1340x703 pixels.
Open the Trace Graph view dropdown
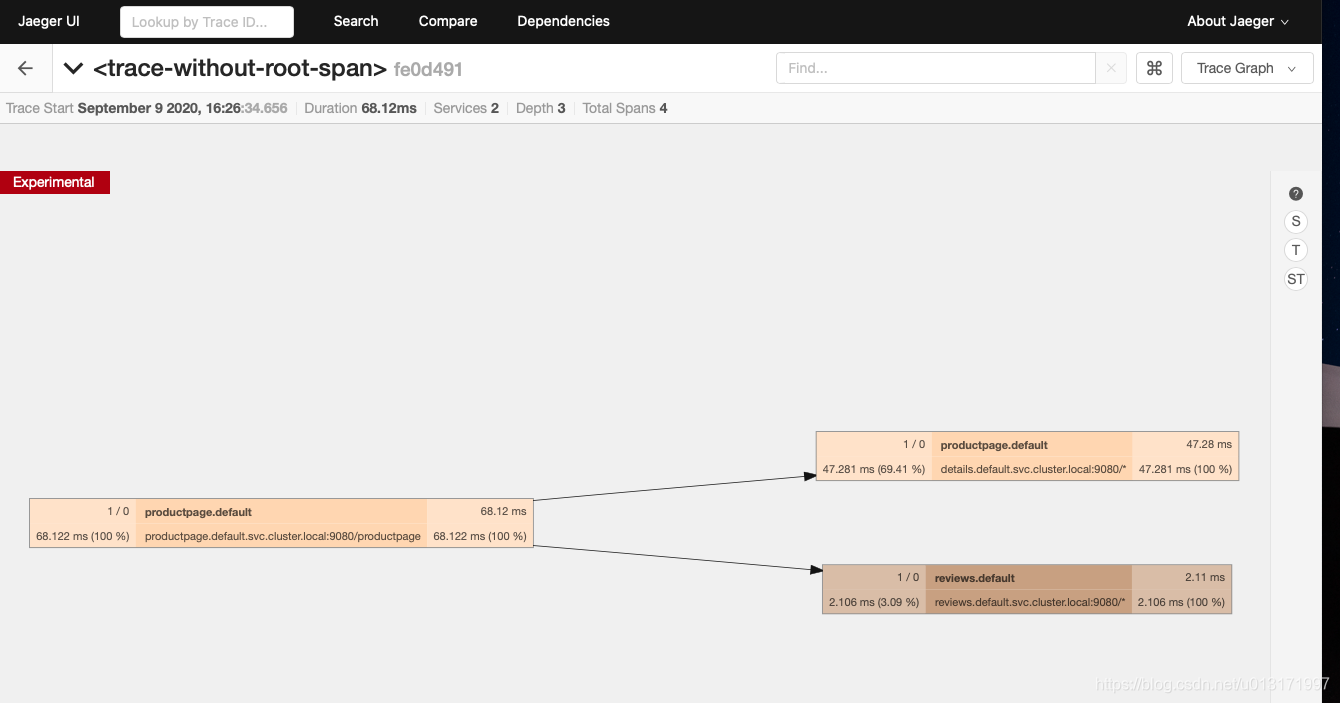coord(1247,68)
